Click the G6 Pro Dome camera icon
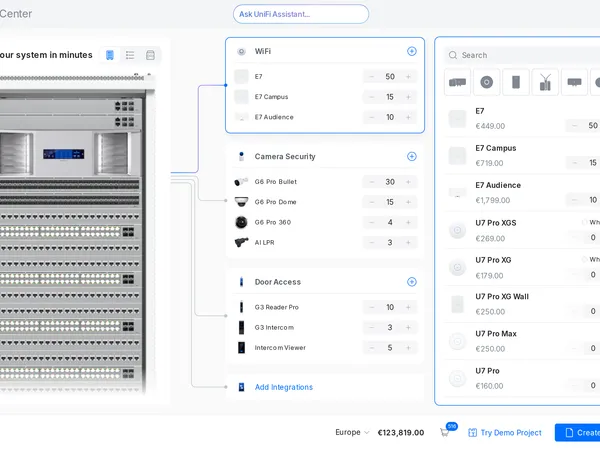The height and width of the screenshot is (450, 600). (241, 202)
